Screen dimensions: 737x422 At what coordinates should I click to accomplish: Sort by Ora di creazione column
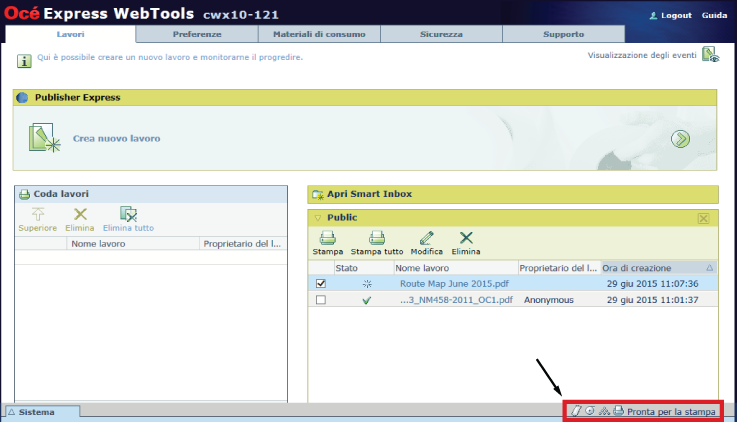(659, 268)
